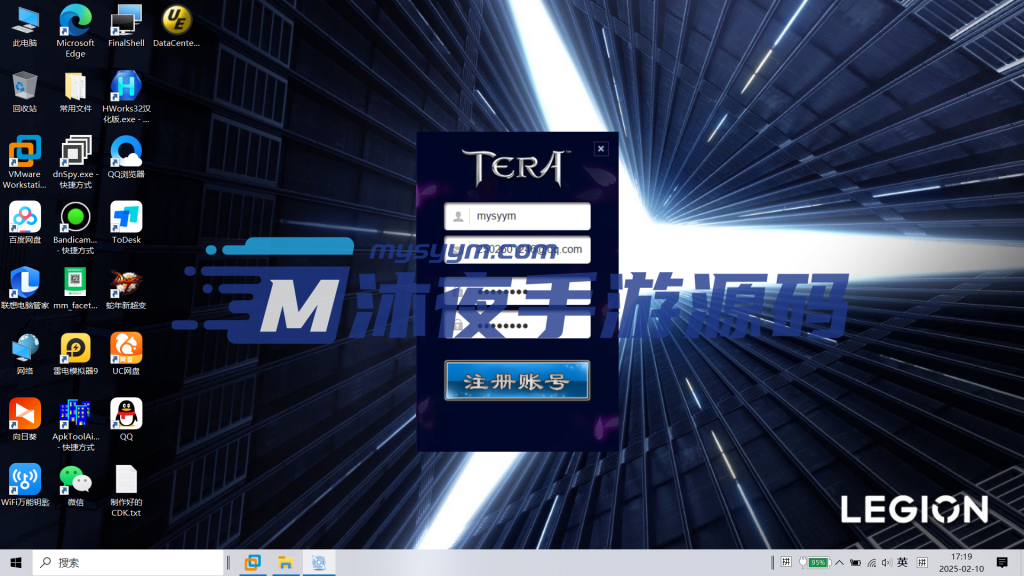Toggle the 英 input language indicator

tap(902, 563)
